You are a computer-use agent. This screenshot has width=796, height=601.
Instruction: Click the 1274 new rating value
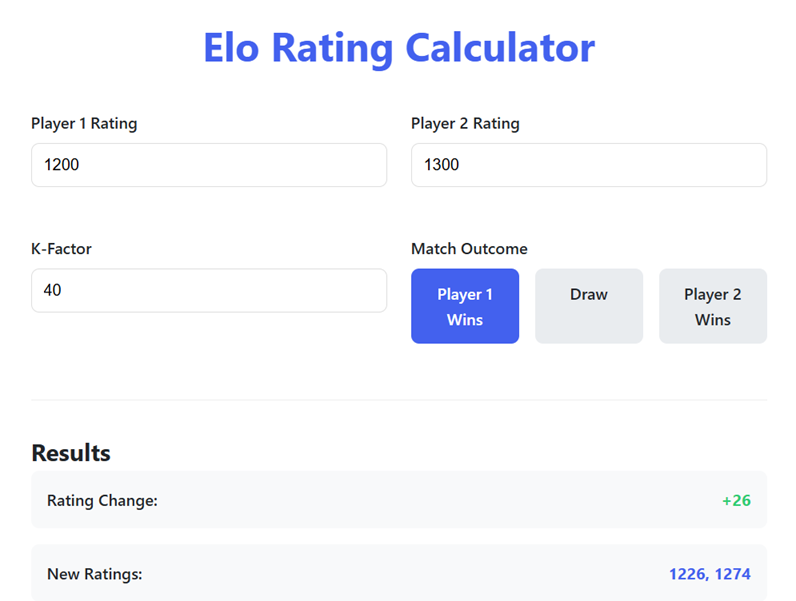[732, 574]
